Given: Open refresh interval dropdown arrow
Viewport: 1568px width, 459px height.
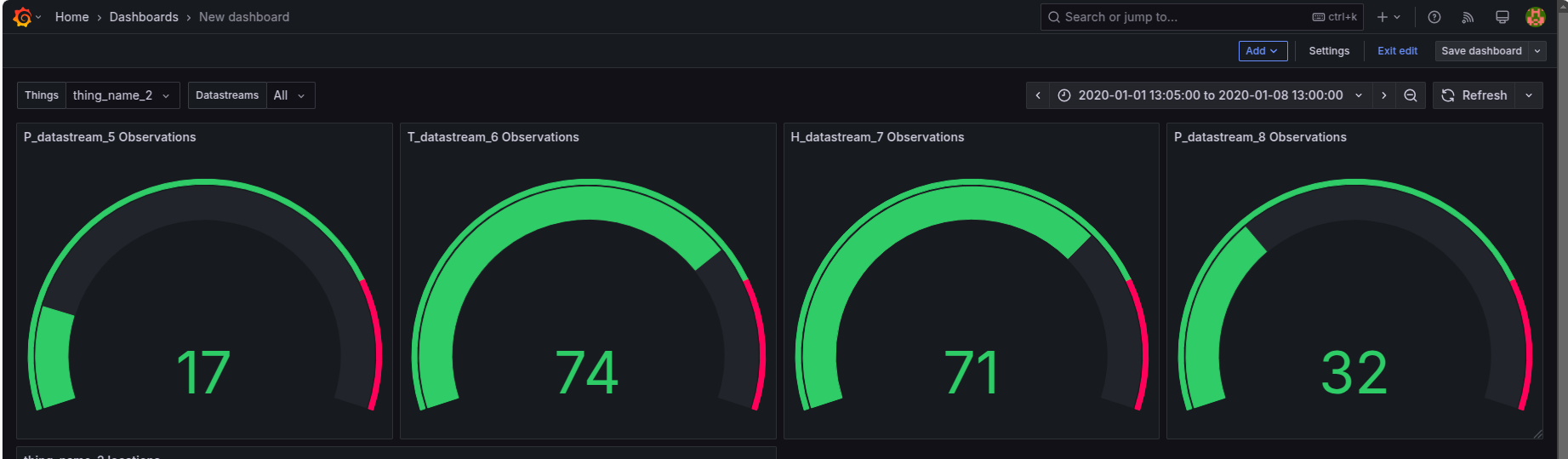Looking at the screenshot, I should (x=1529, y=95).
